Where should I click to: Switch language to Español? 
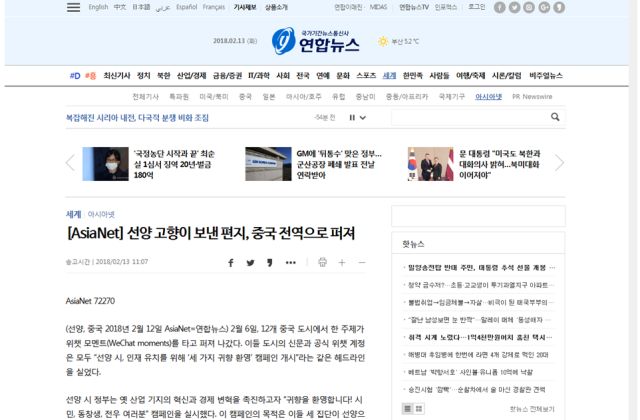point(187,7)
